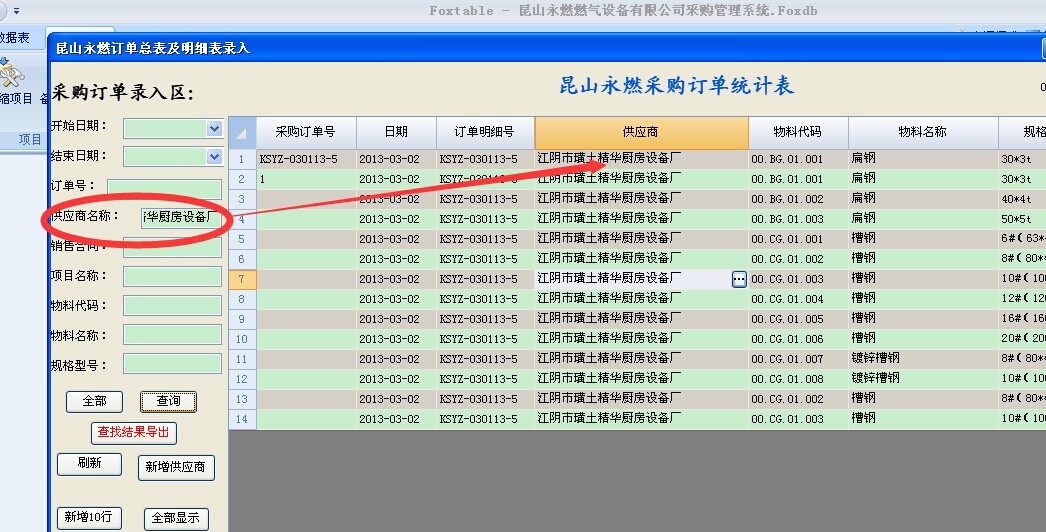Open the quick access dropdown arrow in title bar
Image resolution: width=1046 pixels, height=532 pixels.
(16, 11)
